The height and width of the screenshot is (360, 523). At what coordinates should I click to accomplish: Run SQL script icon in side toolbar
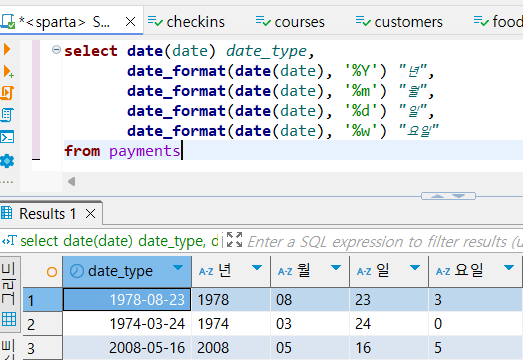point(7,93)
